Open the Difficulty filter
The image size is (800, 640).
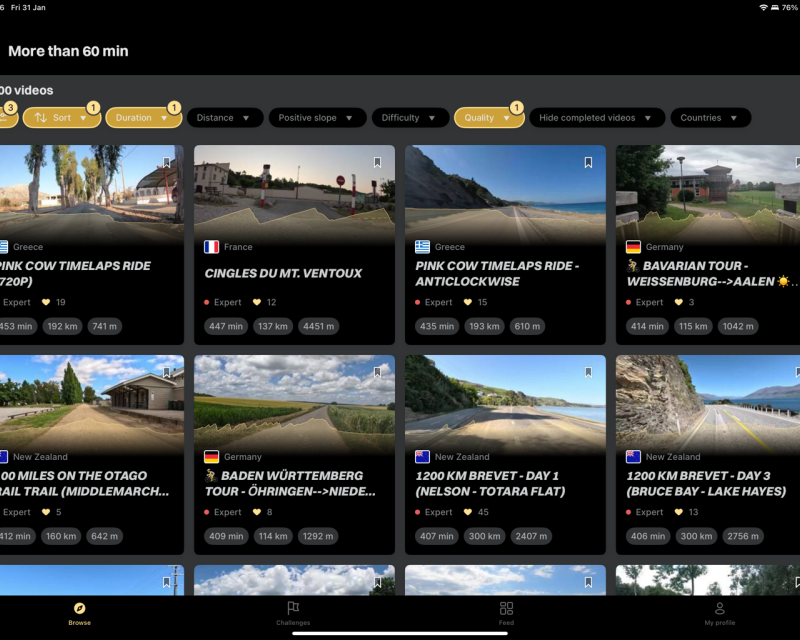410,117
